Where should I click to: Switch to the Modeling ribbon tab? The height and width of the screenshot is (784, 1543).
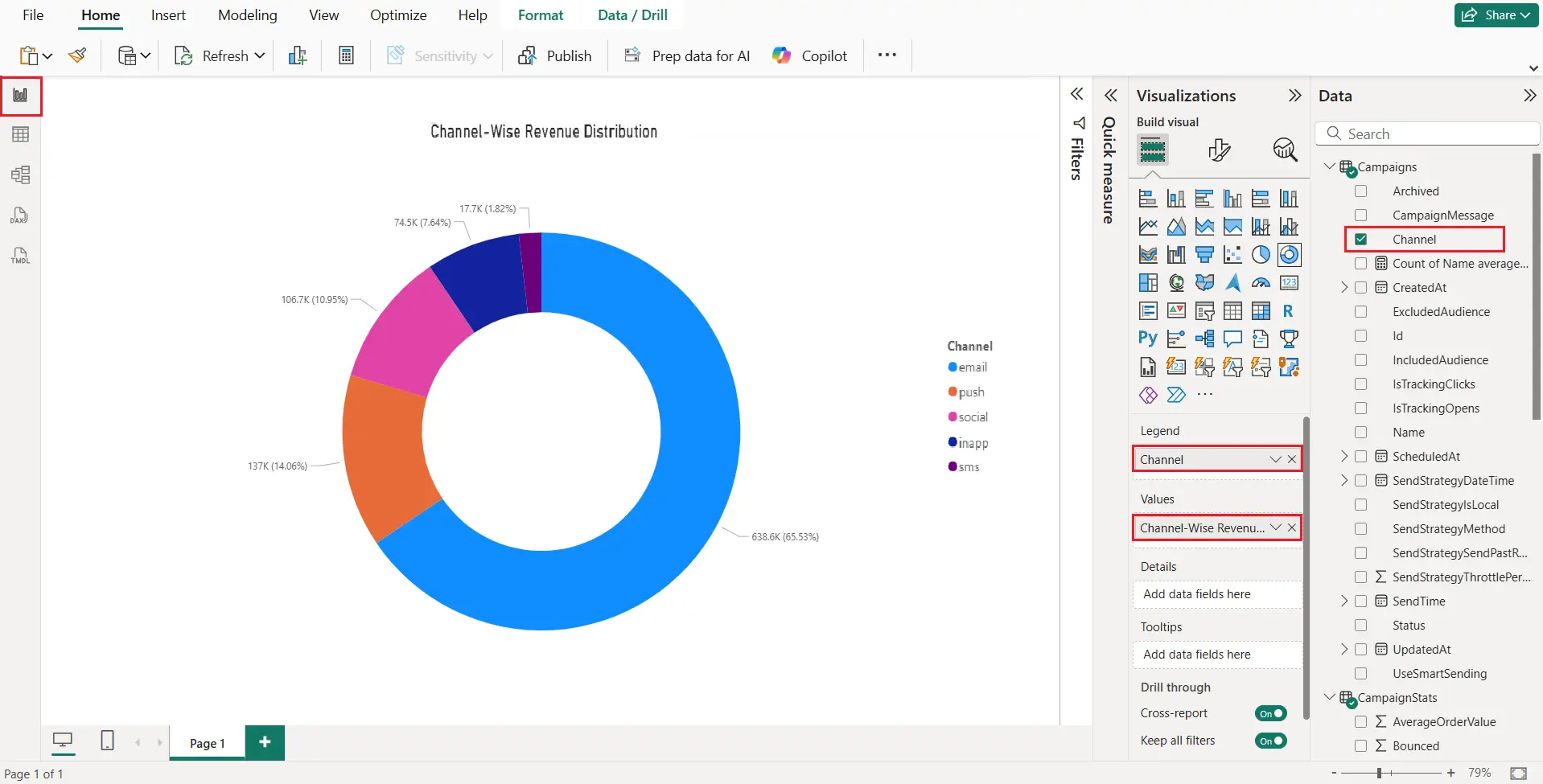[247, 14]
